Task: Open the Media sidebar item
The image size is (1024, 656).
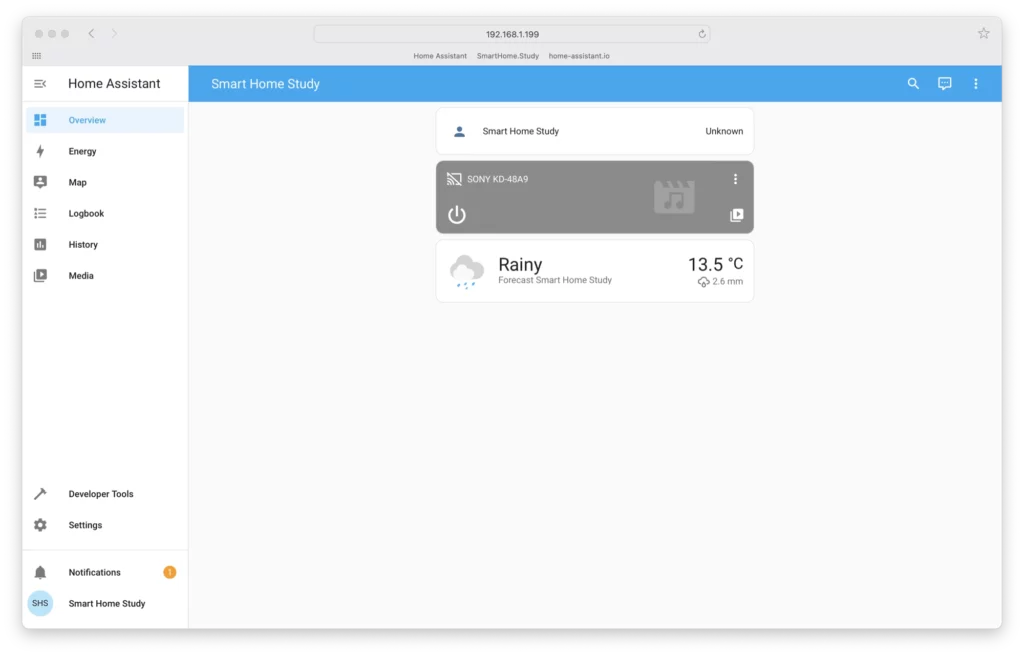Action: pyautogui.click(x=104, y=276)
